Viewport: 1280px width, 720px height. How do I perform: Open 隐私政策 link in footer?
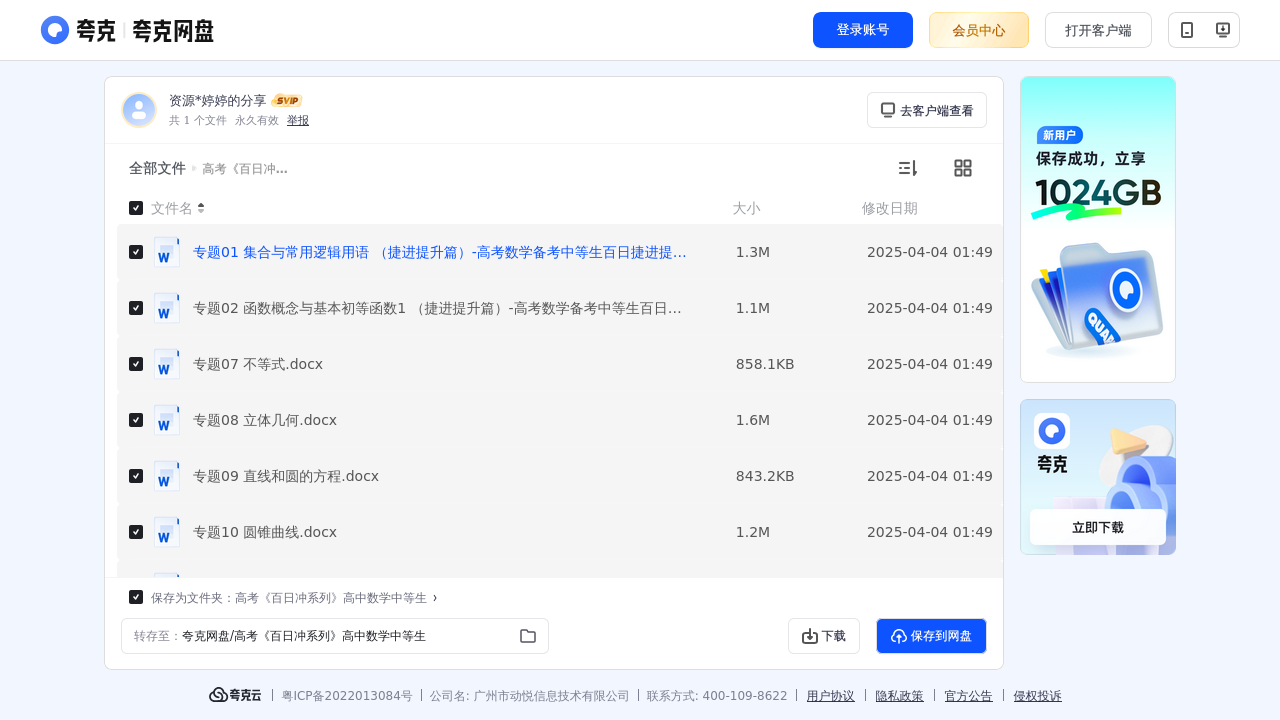point(900,696)
